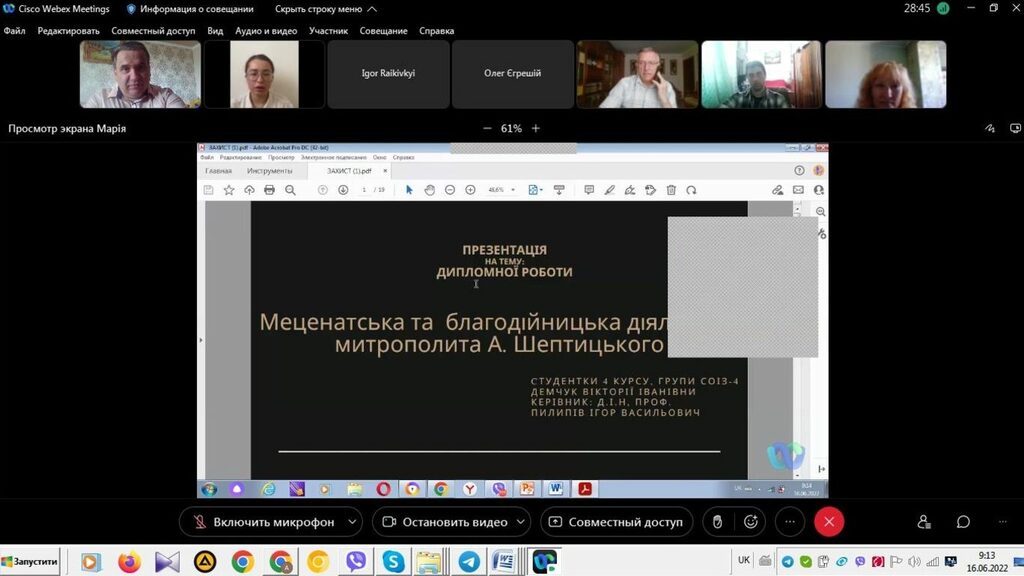Image resolution: width=1024 pixels, height=576 pixels.
Task: Stop camera with Остановить видео button
Action: (x=444, y=522)
